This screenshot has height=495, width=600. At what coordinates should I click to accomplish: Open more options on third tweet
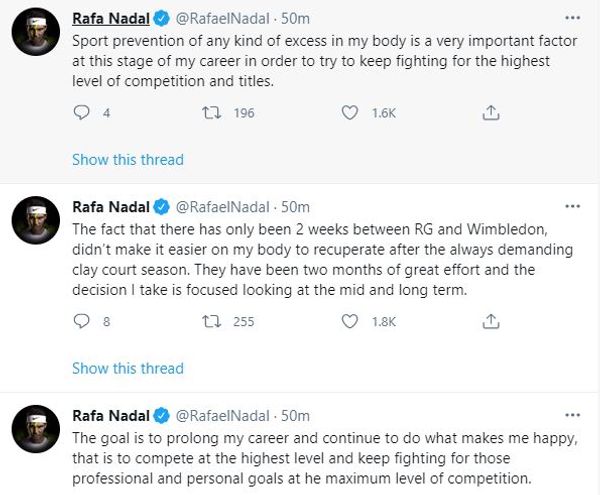[570, 415]
